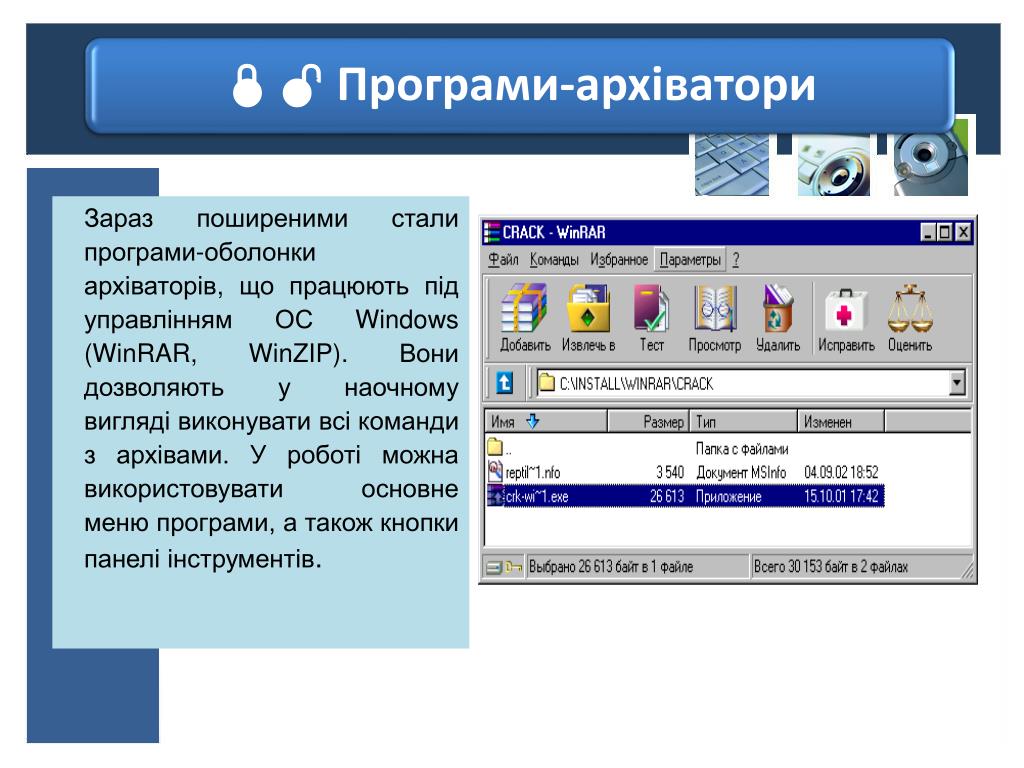
Task: Click the Приложение type cell
Action: [x=729, y=496]
